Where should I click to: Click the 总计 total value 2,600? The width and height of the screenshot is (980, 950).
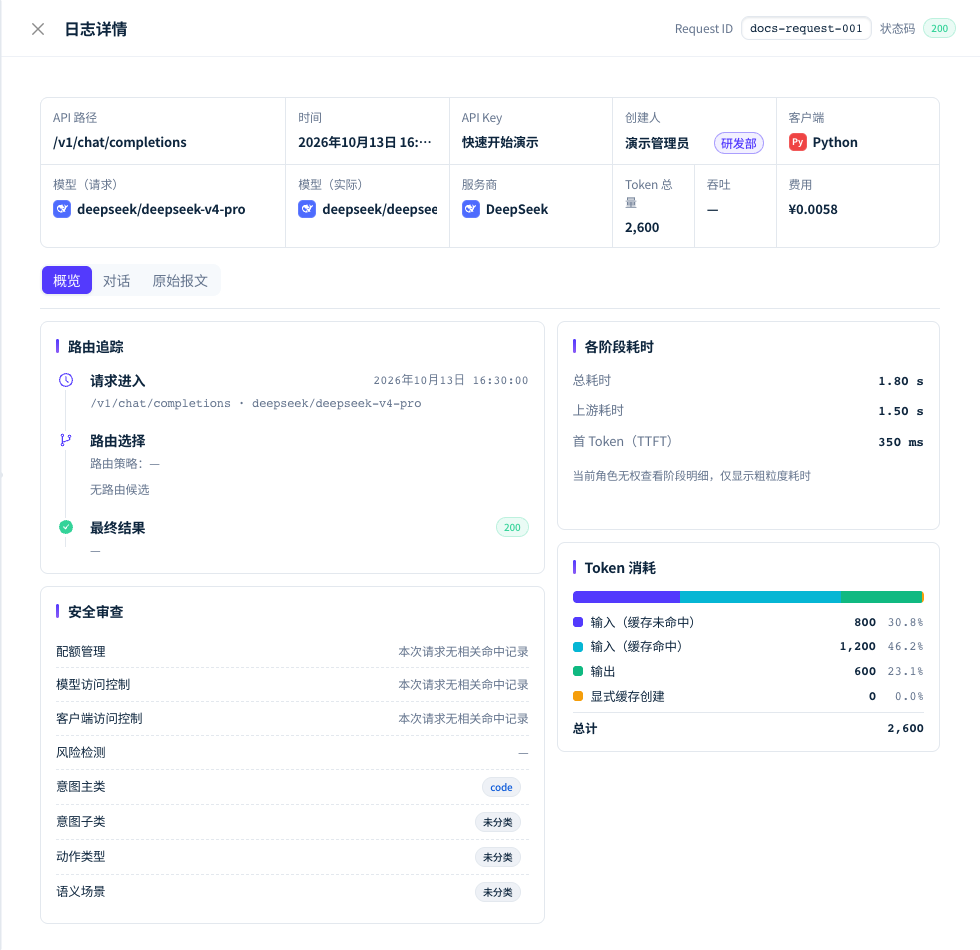coord(906,728)
